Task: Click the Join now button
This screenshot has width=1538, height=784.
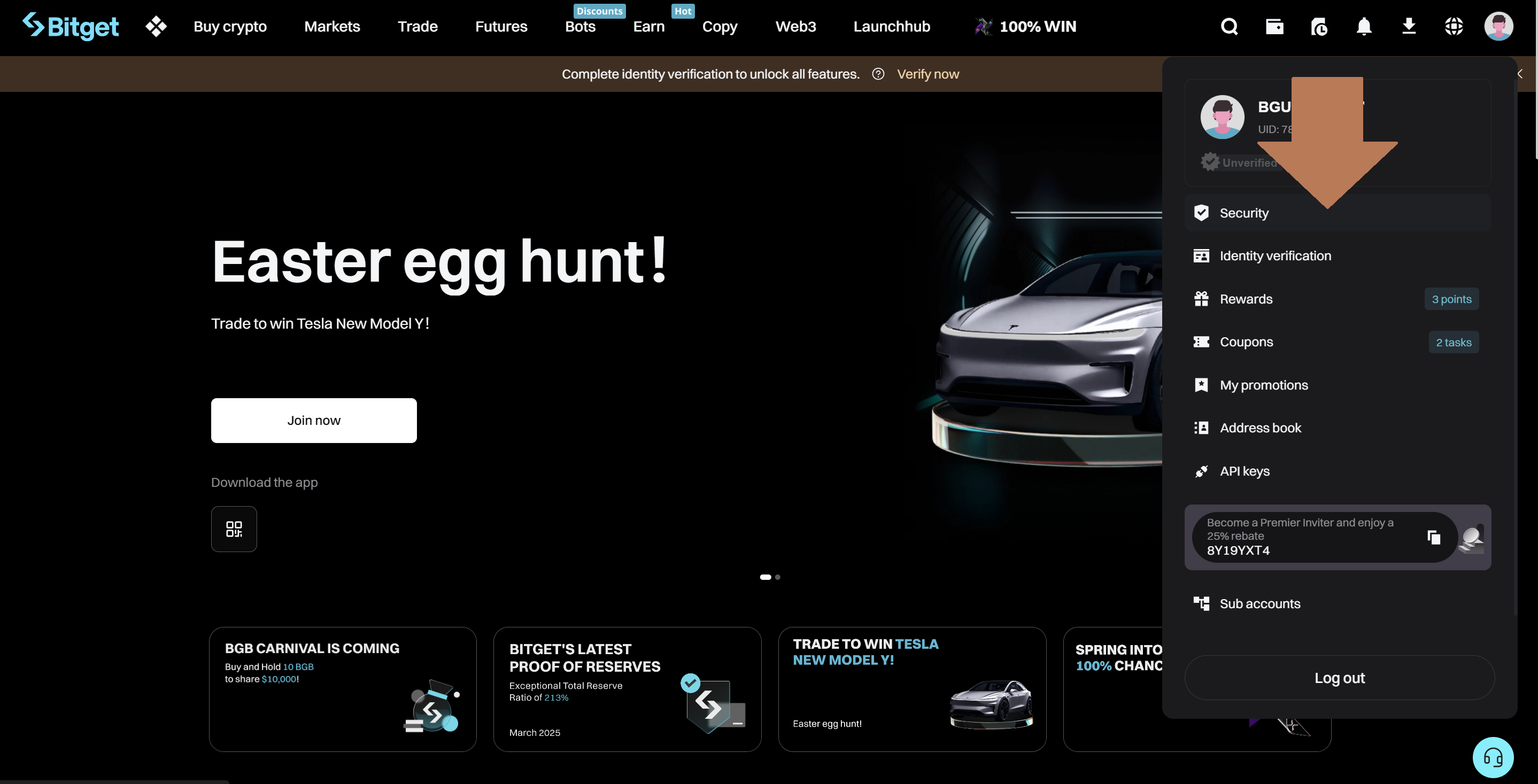Action: coord(313,420)
